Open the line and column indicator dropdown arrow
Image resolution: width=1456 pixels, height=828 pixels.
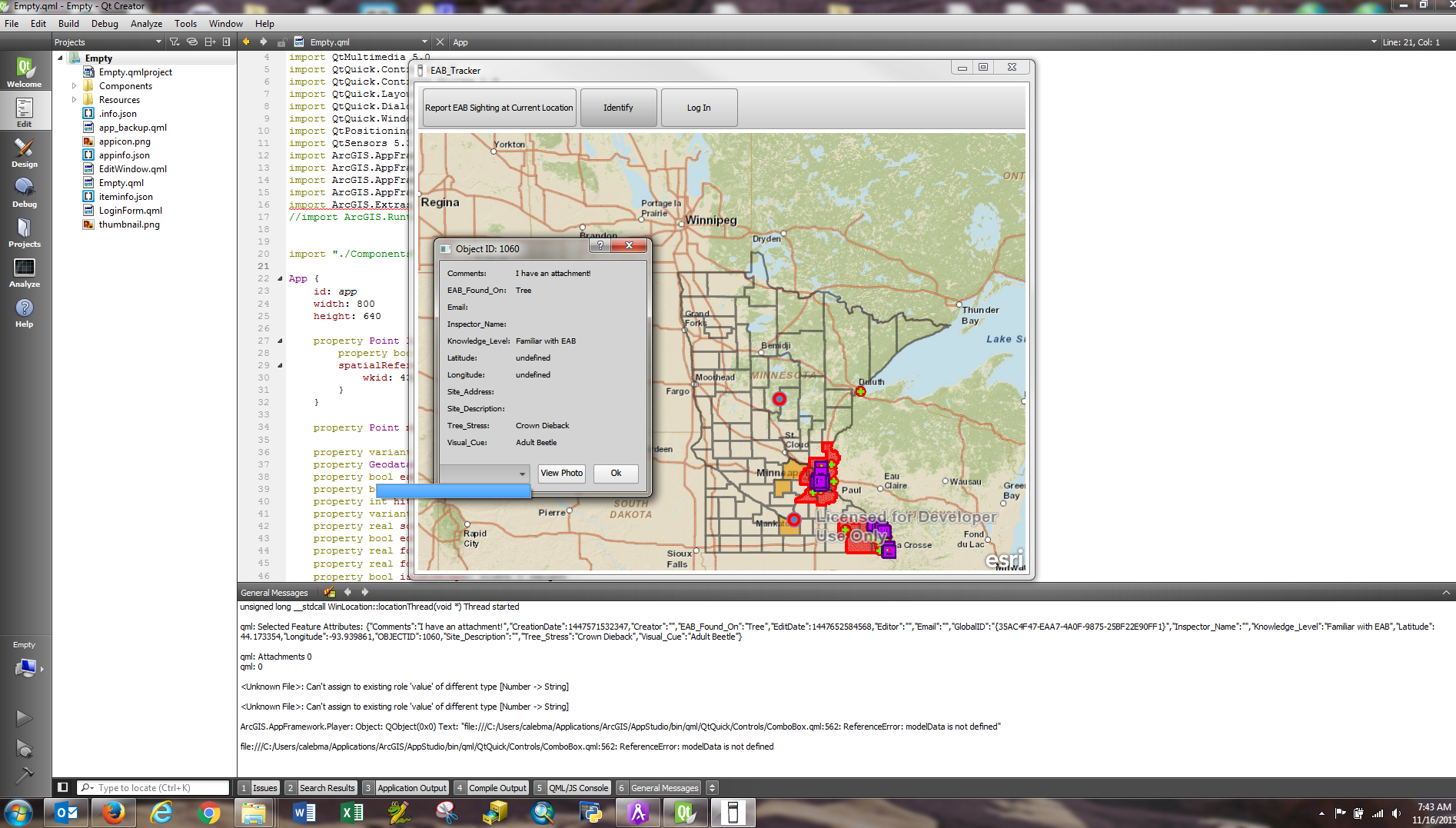pos(1374,42)
